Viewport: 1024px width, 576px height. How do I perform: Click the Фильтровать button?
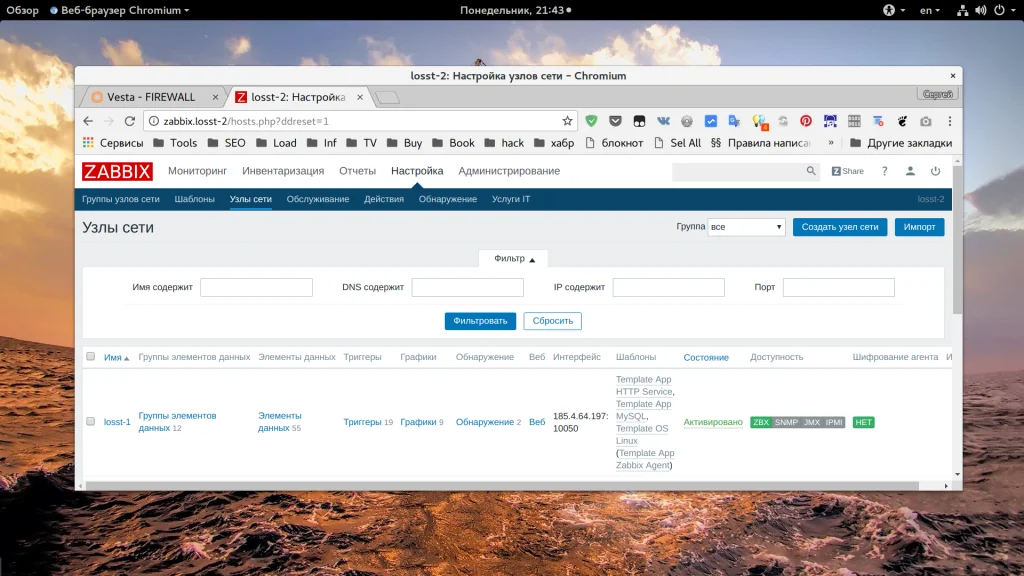point(480,321)
